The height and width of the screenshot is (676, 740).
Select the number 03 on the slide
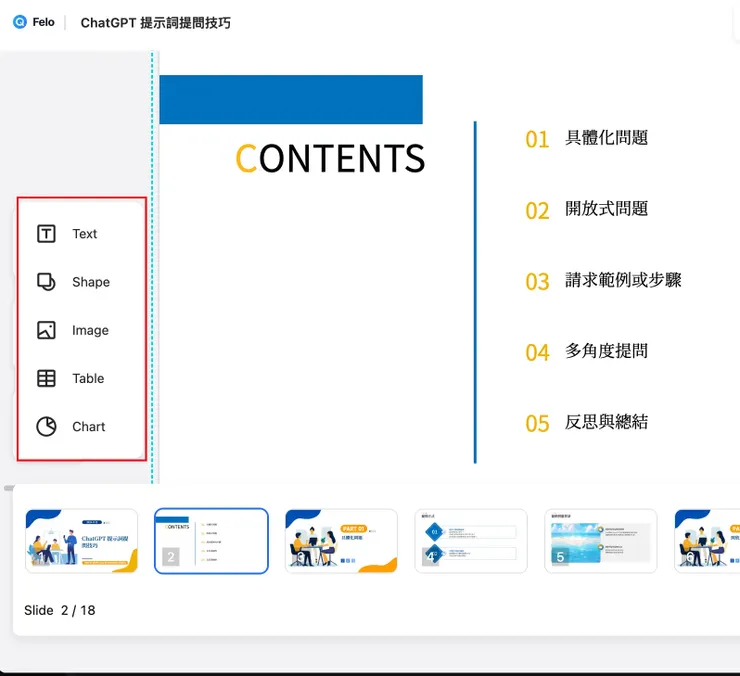(538, 282)
